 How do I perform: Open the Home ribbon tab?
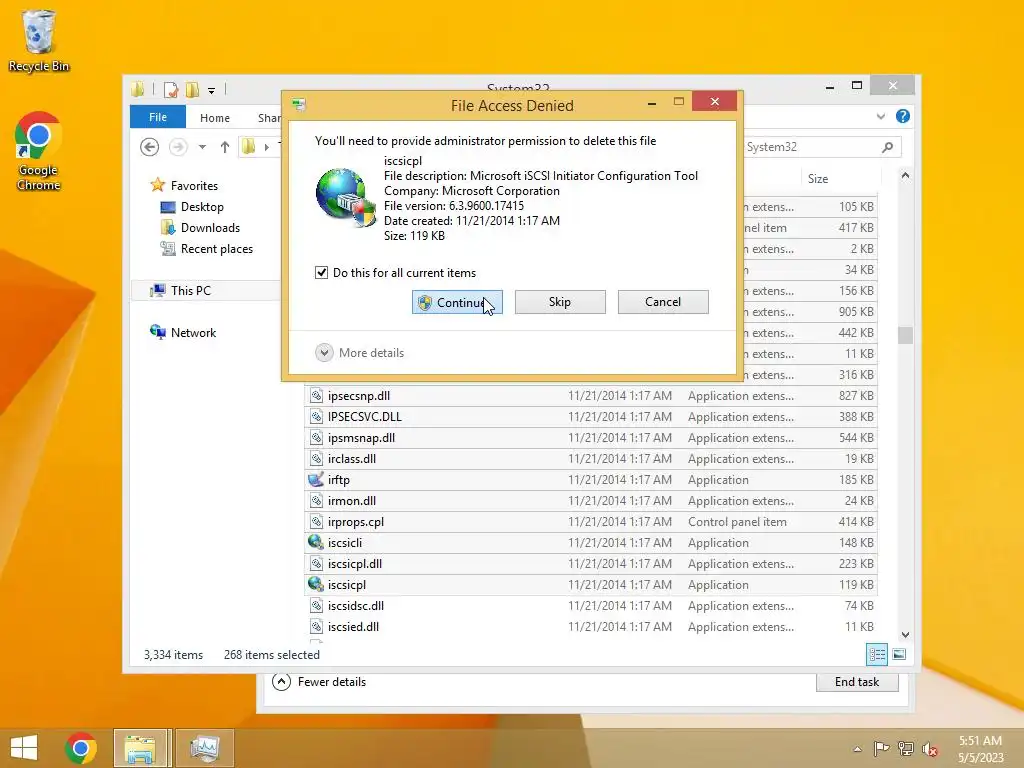tap(215, 118)
